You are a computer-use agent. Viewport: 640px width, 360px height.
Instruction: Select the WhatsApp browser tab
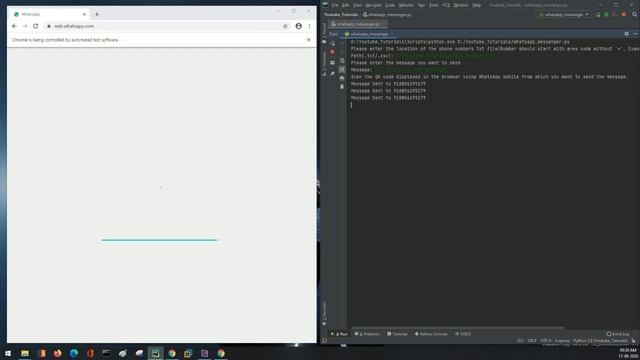coord(49,14)
